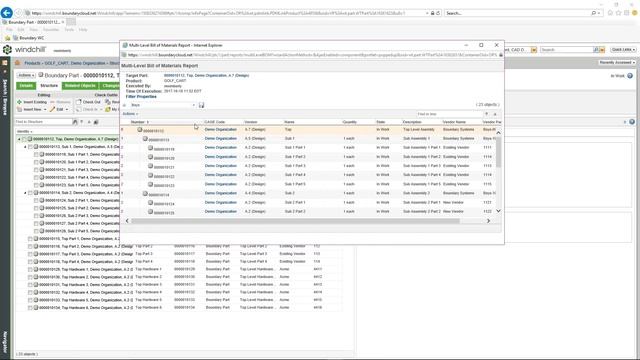Open the Related Objects tab
Image resolution: width=640 pixels, height=360 pixels.
click(80, 86)
